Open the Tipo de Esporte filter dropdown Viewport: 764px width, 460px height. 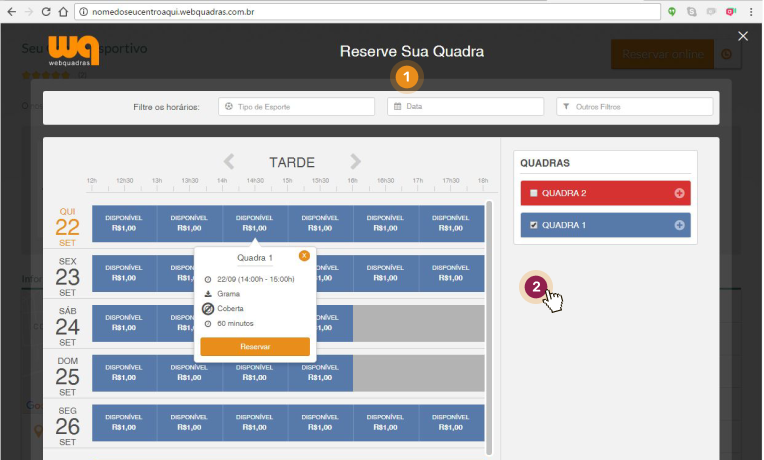[296, 106]
